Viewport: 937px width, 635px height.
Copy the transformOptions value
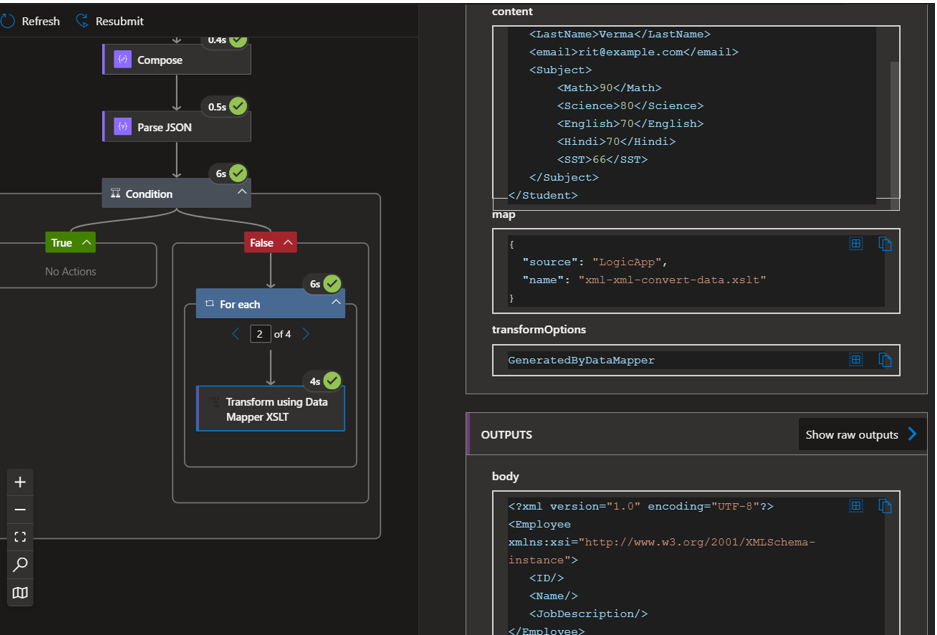tap(885, 359)
